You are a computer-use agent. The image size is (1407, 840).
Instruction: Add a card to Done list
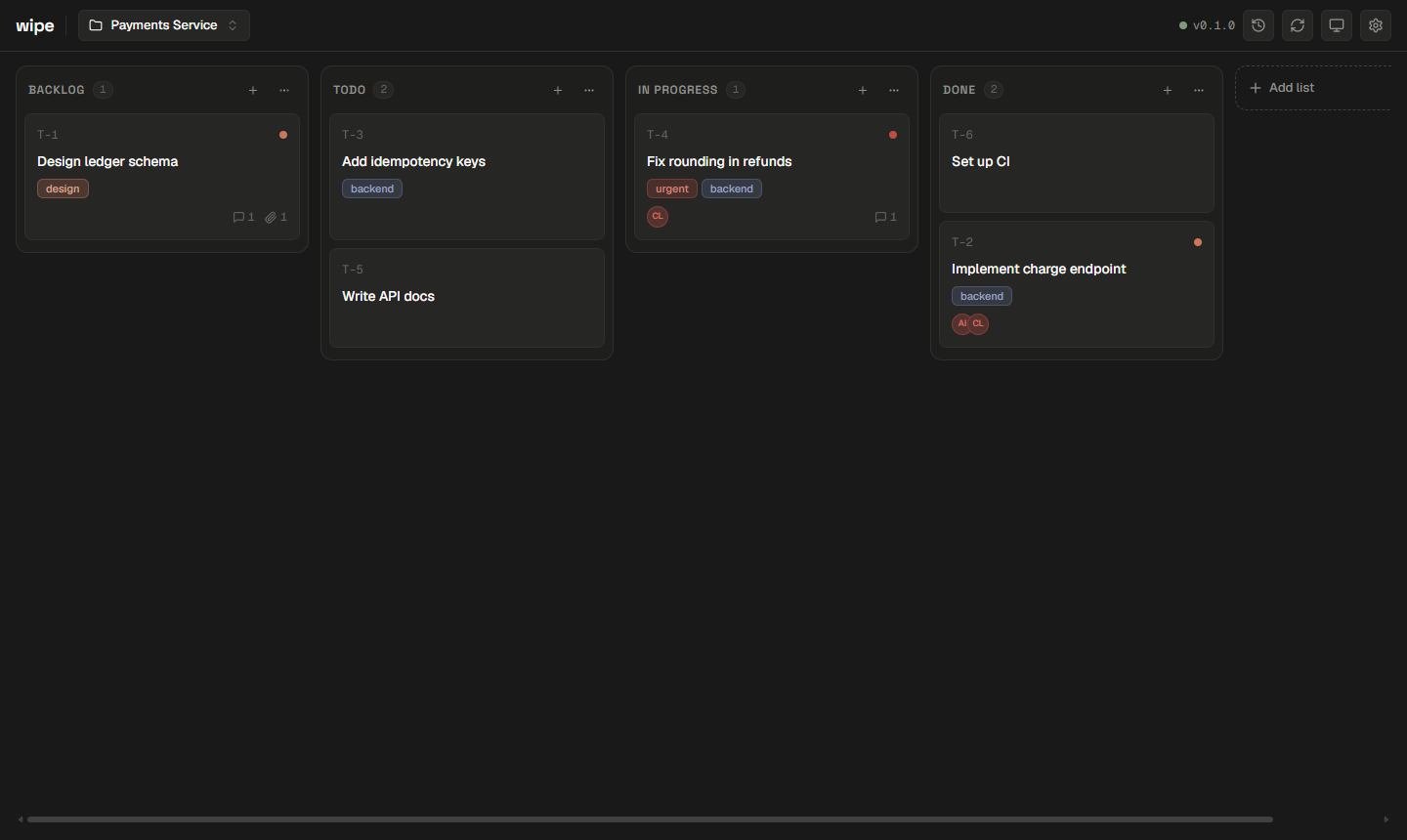click(1168, 90)
